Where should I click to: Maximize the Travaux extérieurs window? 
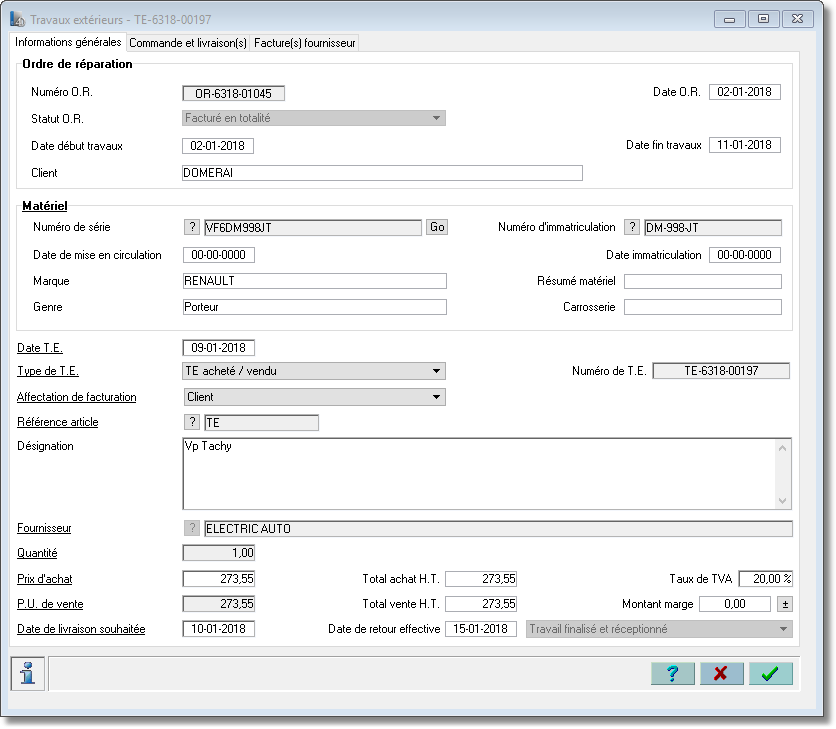coord(763,19)
